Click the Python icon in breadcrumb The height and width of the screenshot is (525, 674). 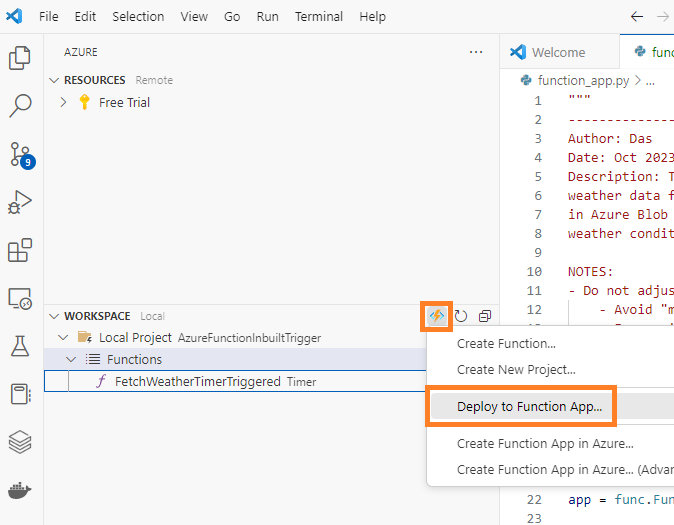(x=526, y=80)
